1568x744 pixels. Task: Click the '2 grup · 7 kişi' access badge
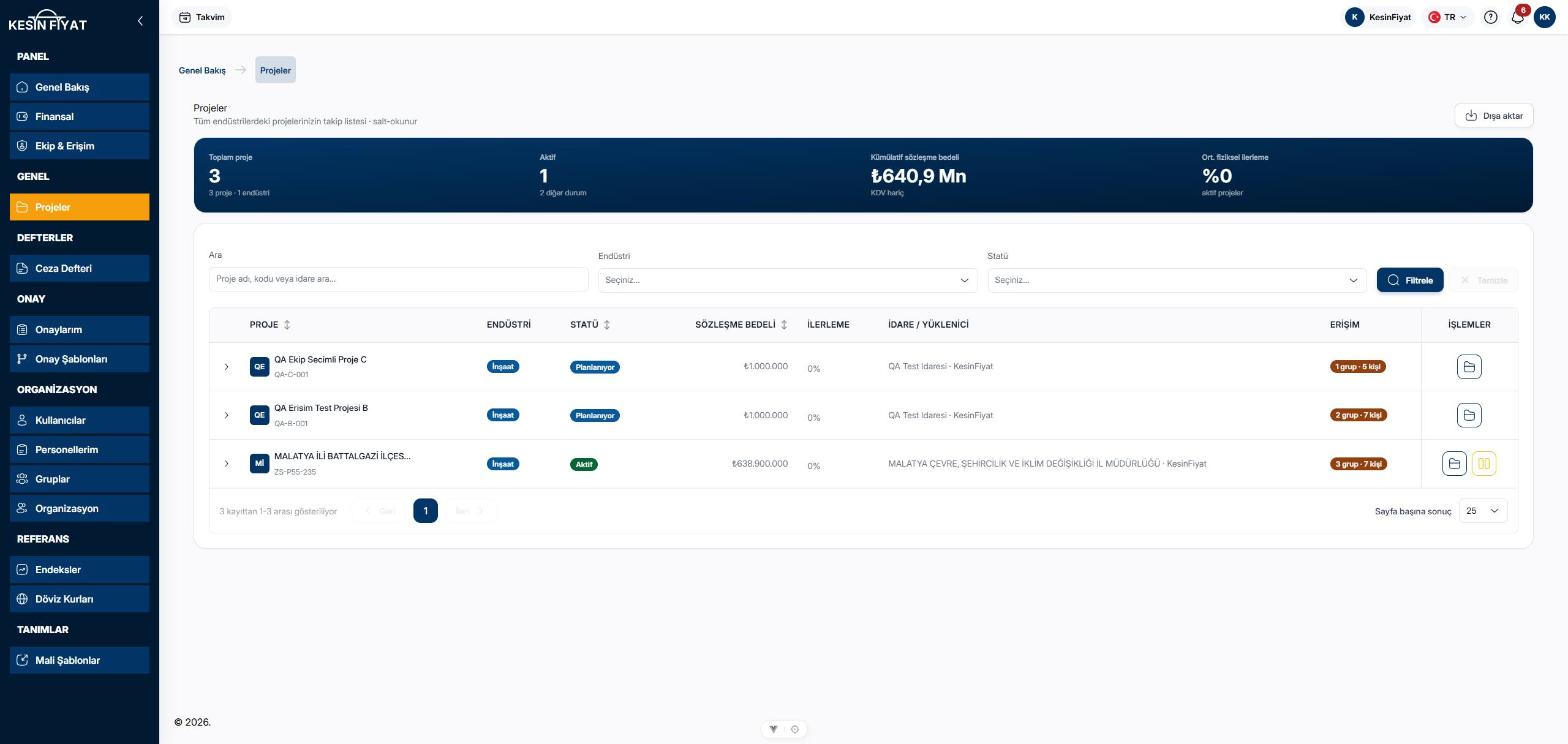1358,415
